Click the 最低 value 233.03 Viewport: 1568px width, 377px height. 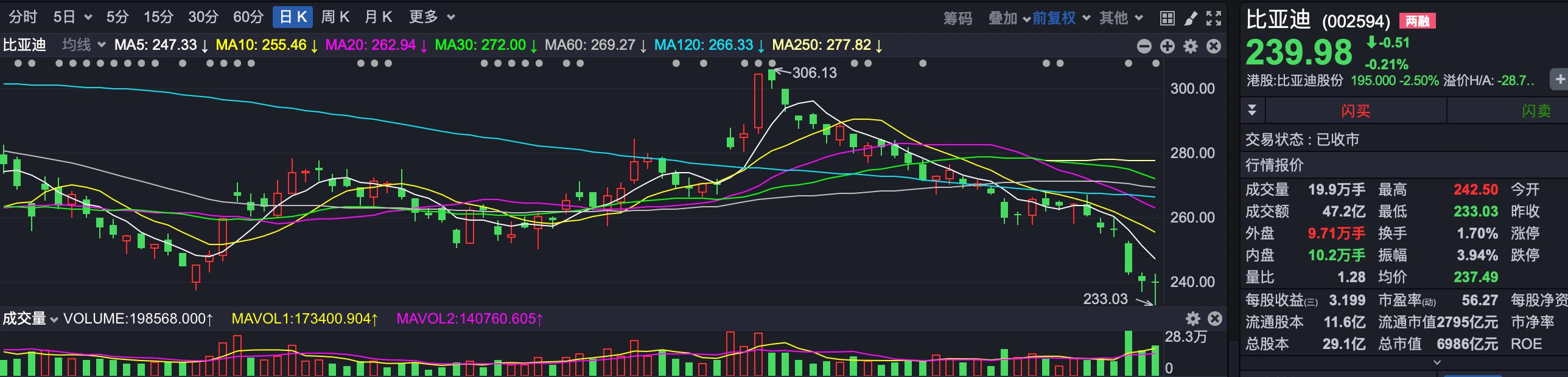pos(1475,212)
